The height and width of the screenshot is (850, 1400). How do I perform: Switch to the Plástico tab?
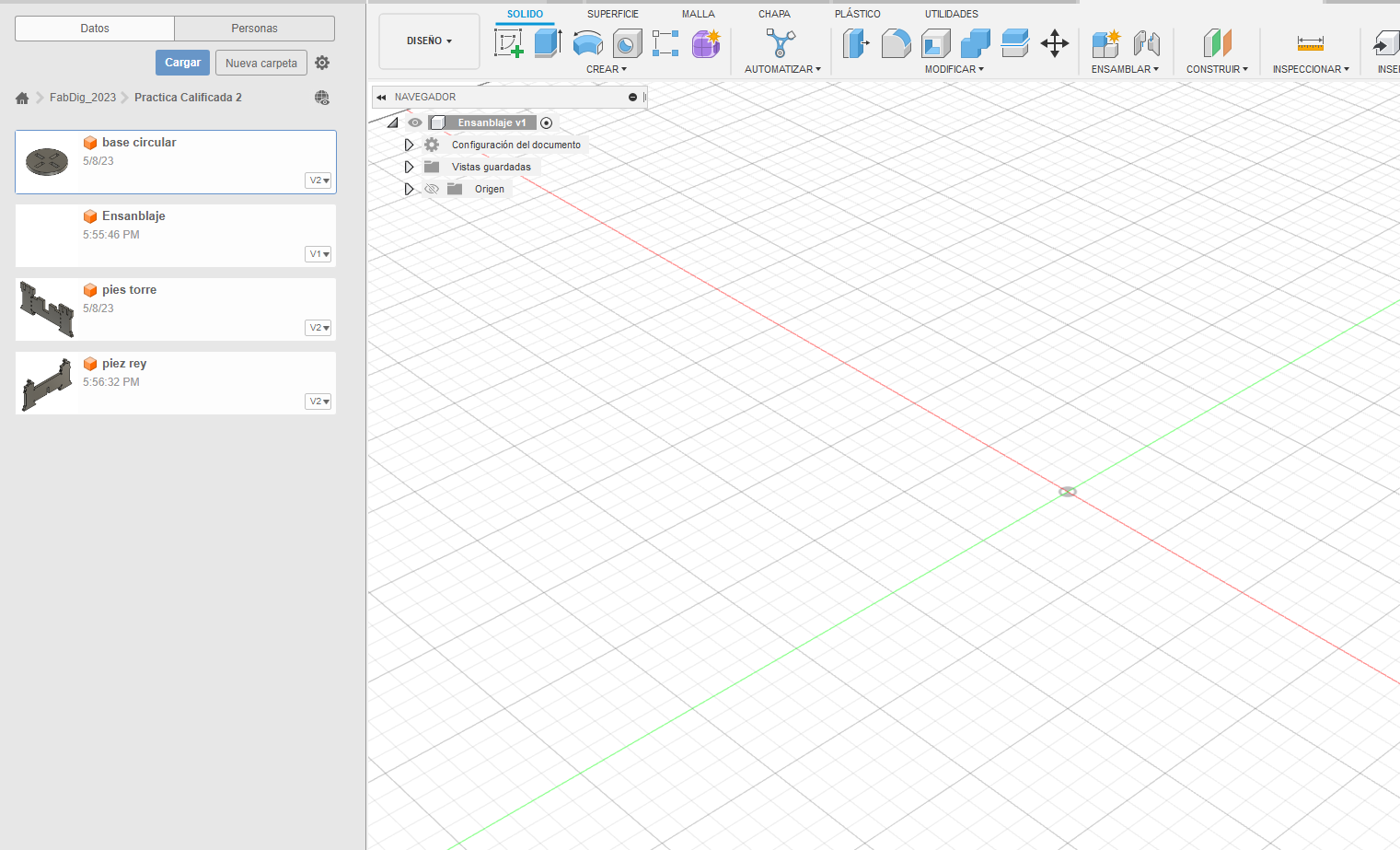point(858,14)
